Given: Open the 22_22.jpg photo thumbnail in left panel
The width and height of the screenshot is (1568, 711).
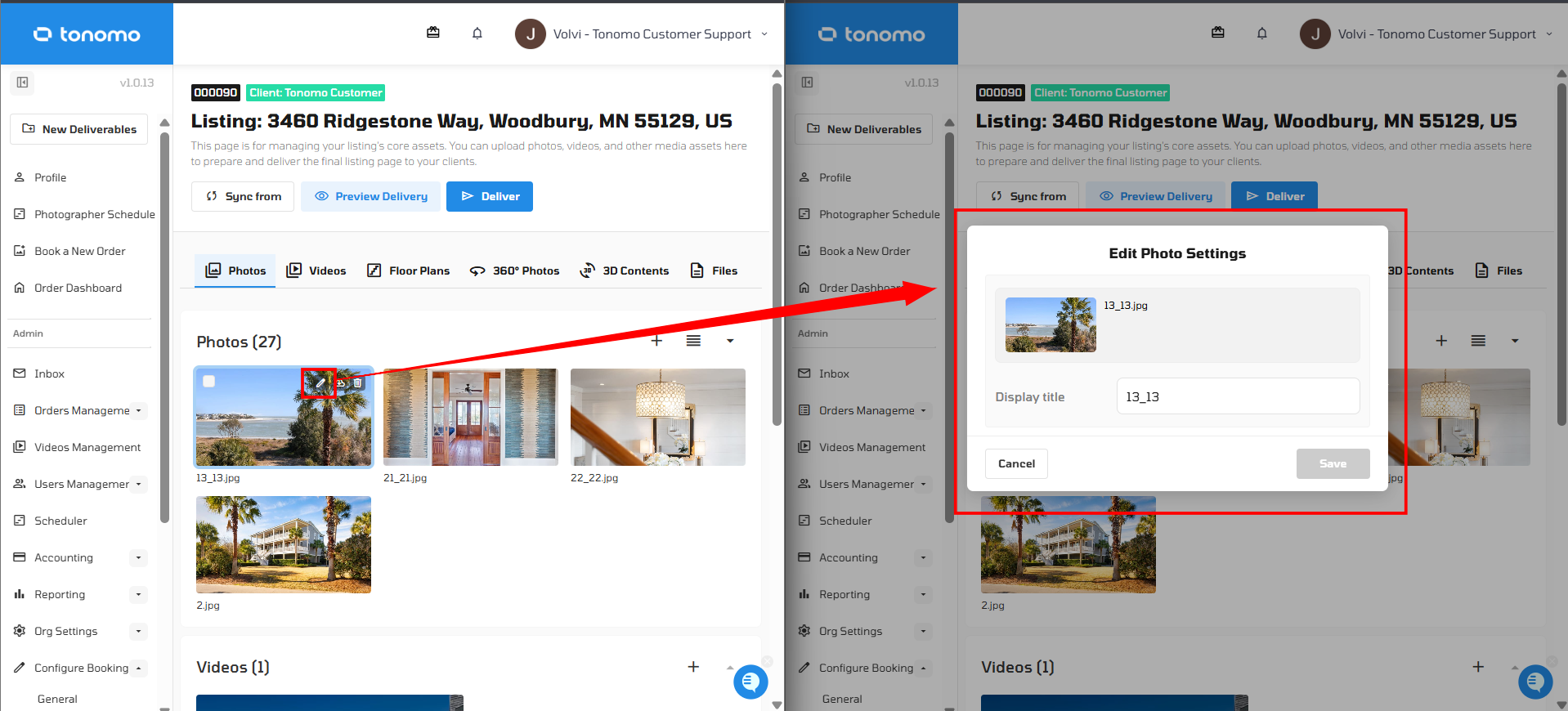Looking at the screenshot, I should [x=658, y=417].
